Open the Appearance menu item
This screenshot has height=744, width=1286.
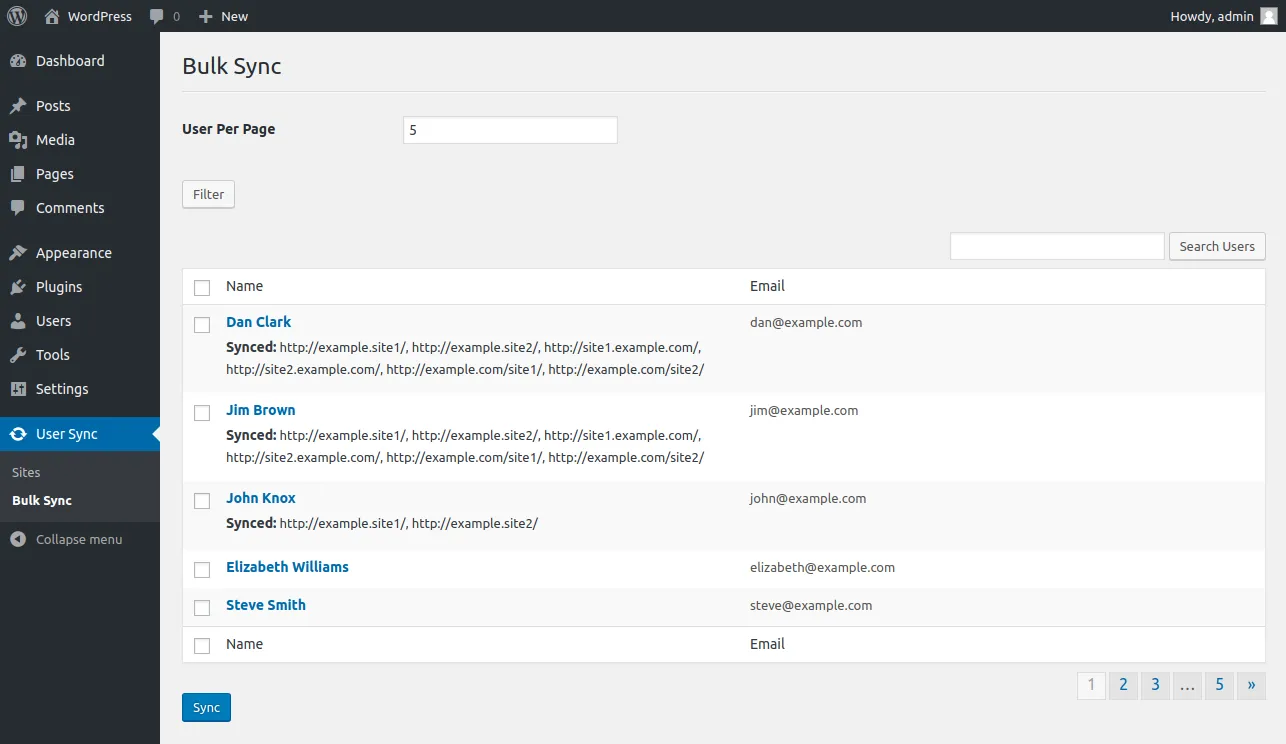pyautogui.click(x=73, y=253)
